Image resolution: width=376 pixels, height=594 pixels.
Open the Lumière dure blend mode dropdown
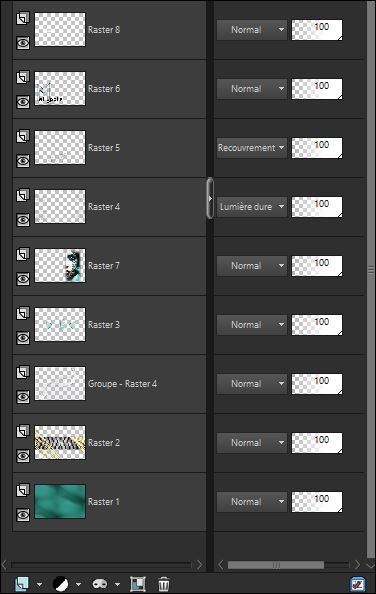251,207
